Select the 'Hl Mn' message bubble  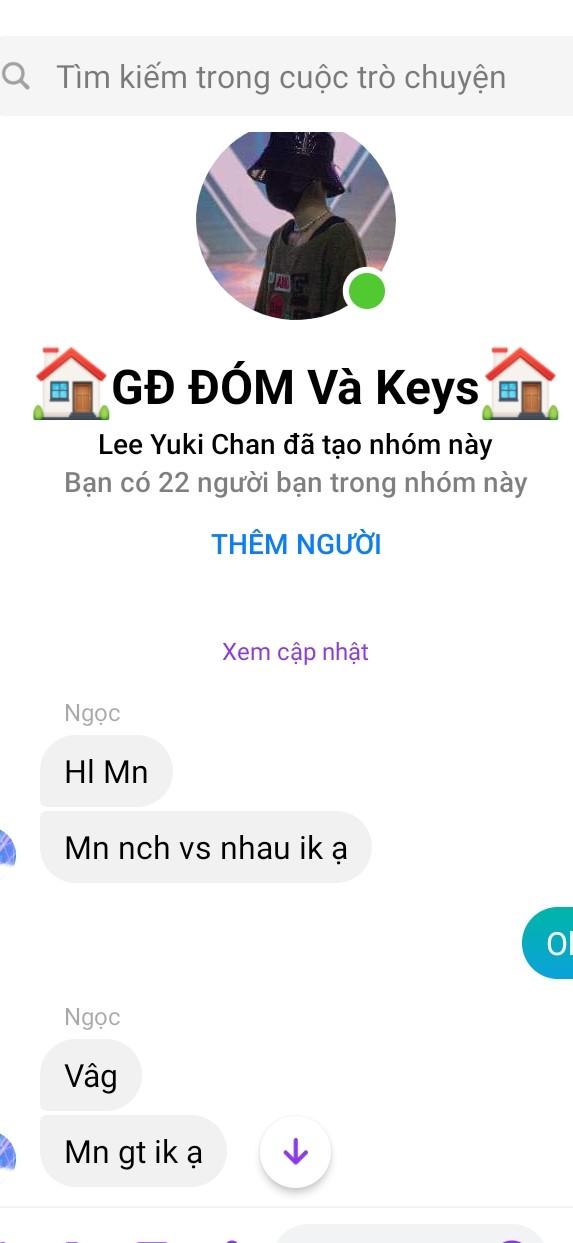click(106, 771)
